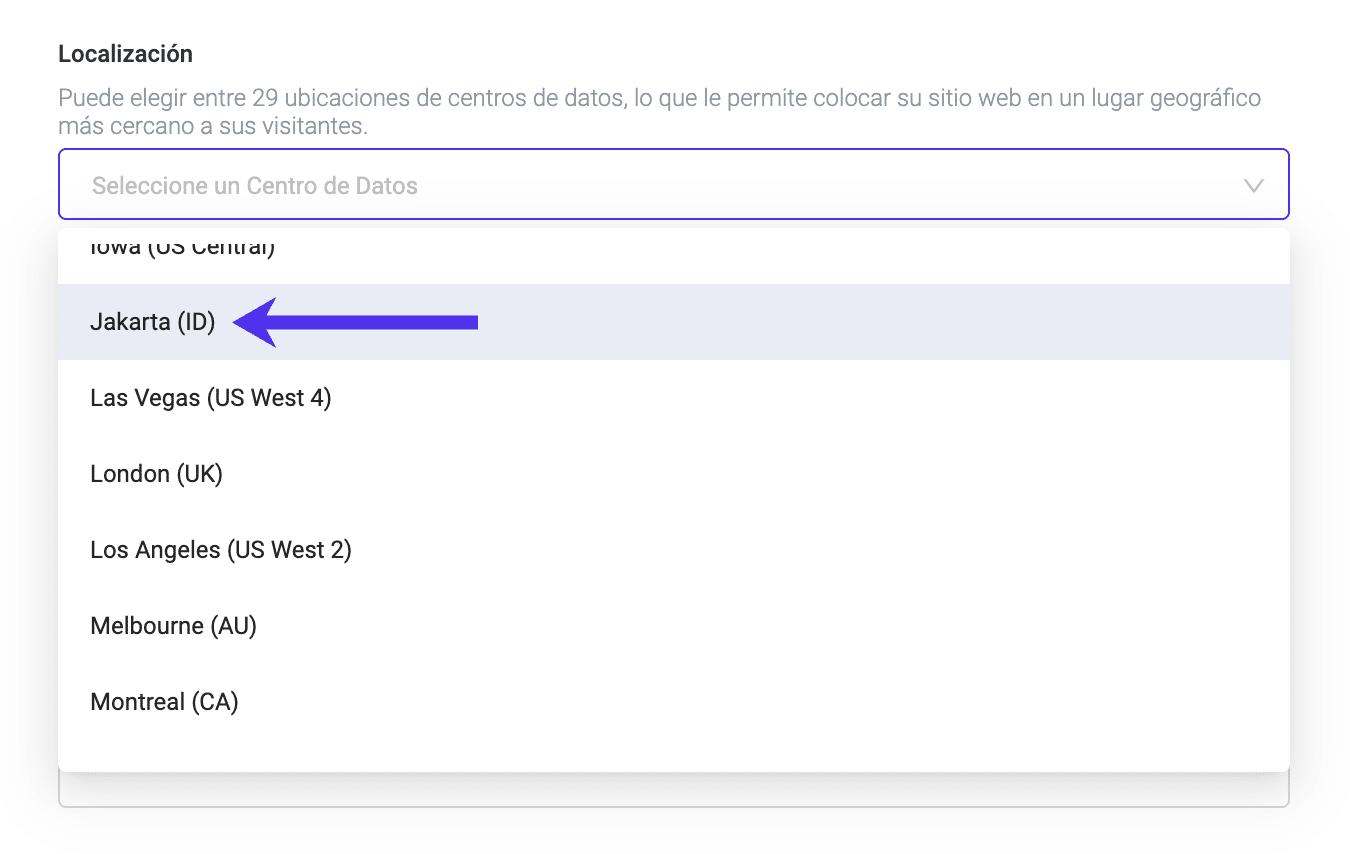Select Jakarta (ID) from the list

153,322
